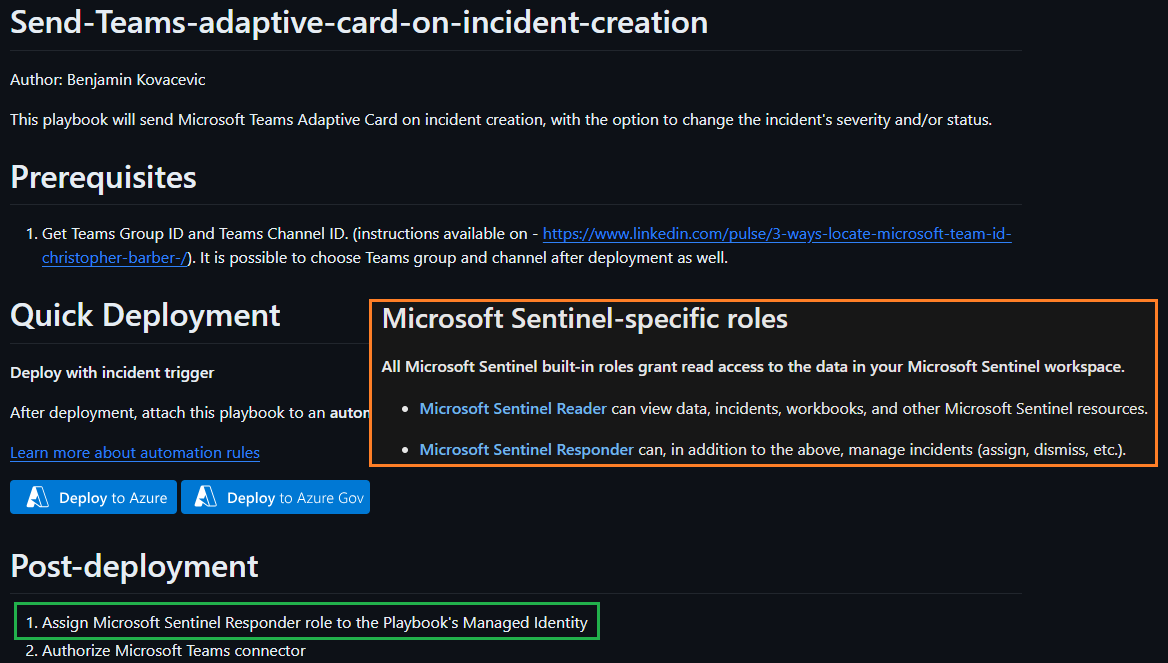Click the Author: Benjamin Kovacevic line
1168x663 pixels.
[x=108, y=80]
